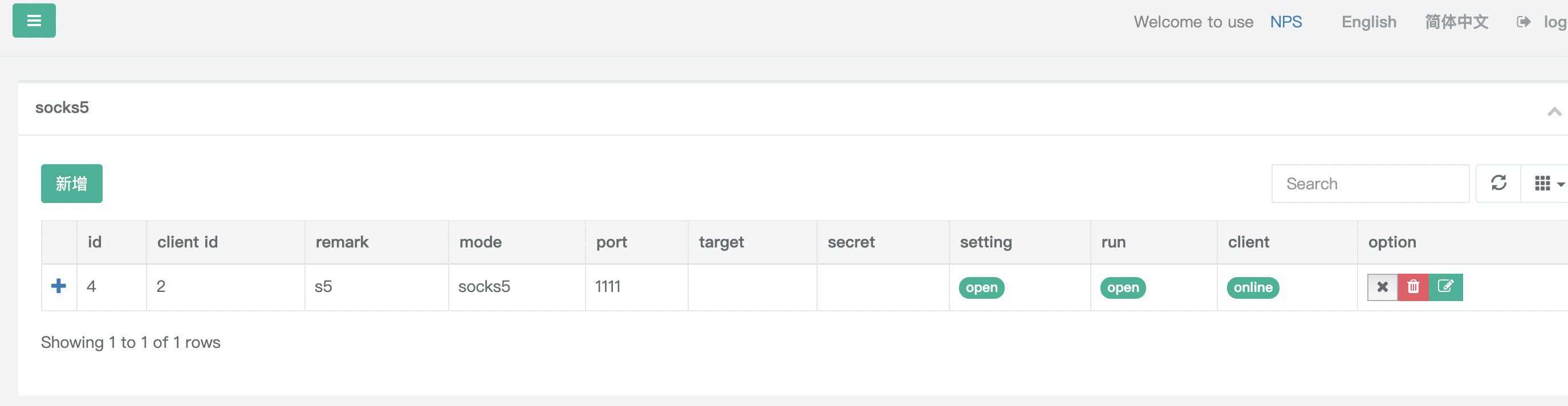The image size is (1568, 406).
Task: Click inside the Search input field
Action: tap(1370, 183)
